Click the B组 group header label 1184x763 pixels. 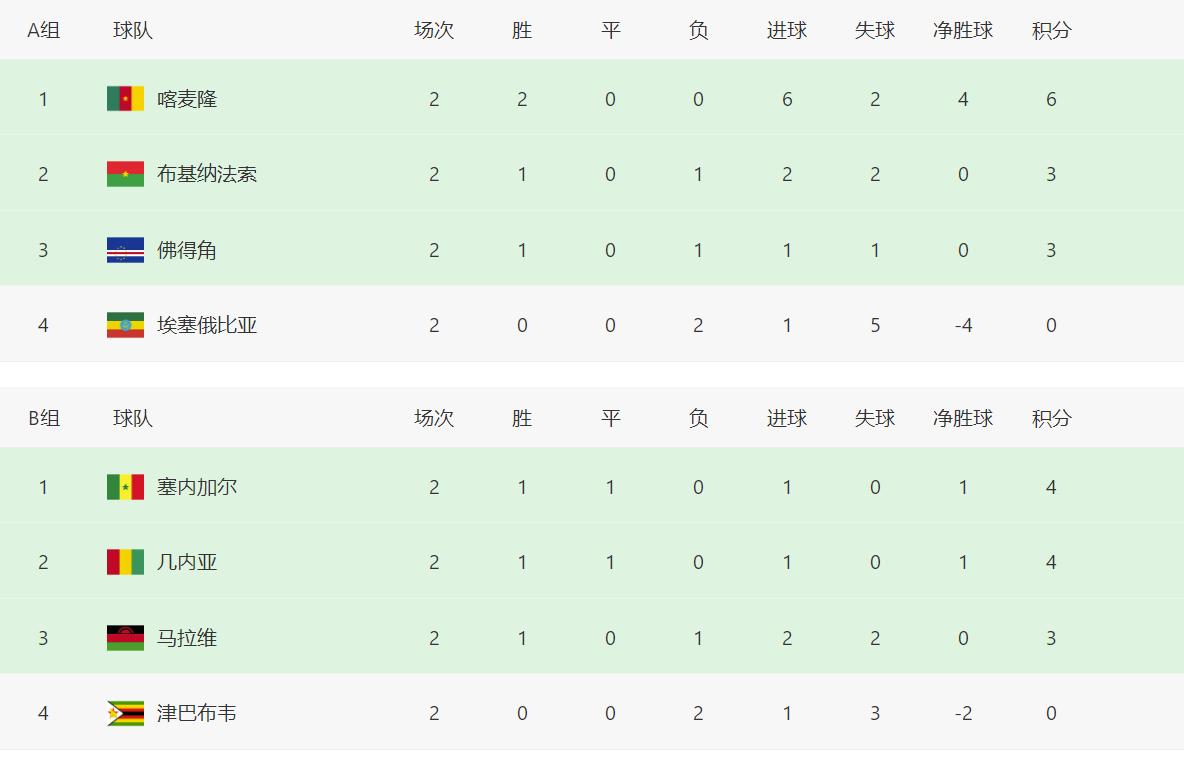pyautogui.click(x=44, y=419)
